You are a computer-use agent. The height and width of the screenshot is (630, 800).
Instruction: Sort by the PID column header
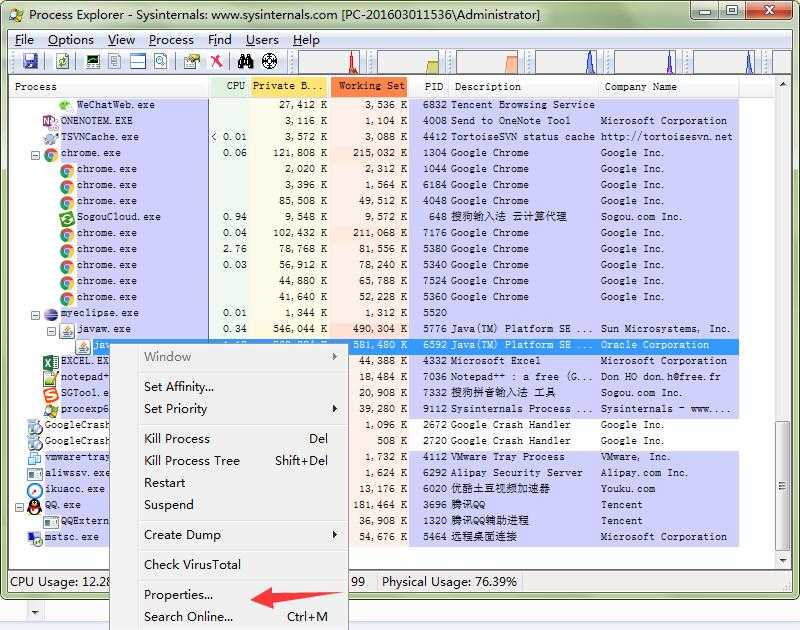432,87
